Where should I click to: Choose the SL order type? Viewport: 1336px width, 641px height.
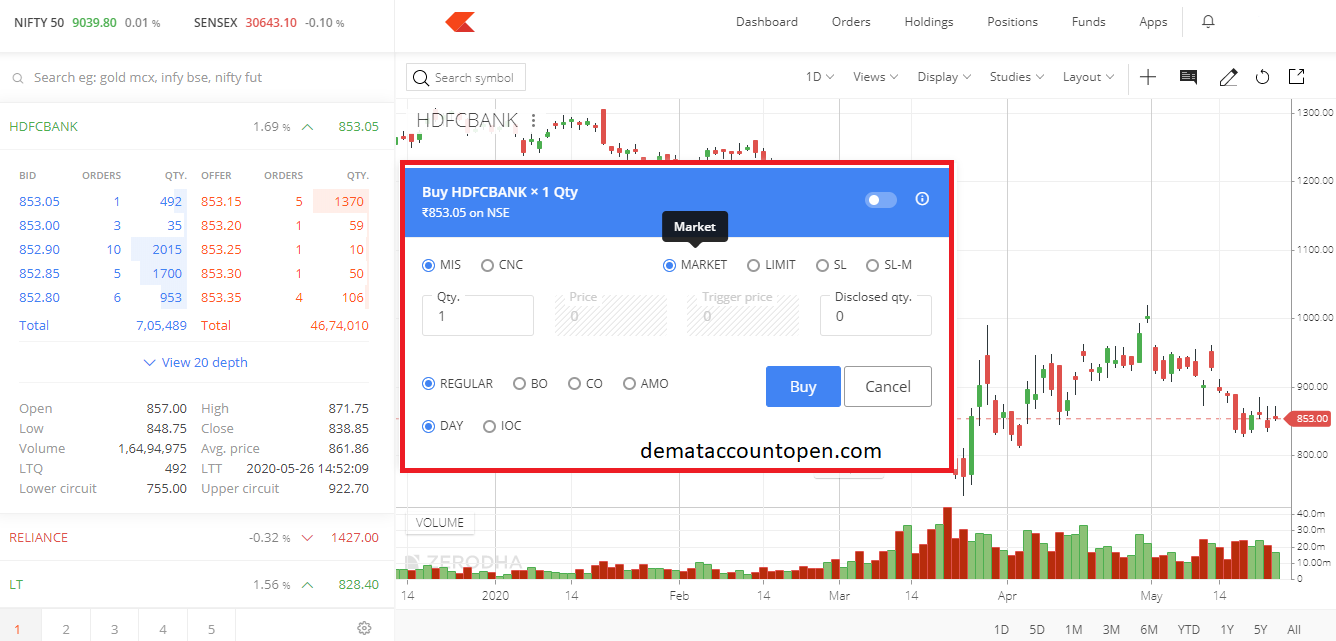coord(823,265)
